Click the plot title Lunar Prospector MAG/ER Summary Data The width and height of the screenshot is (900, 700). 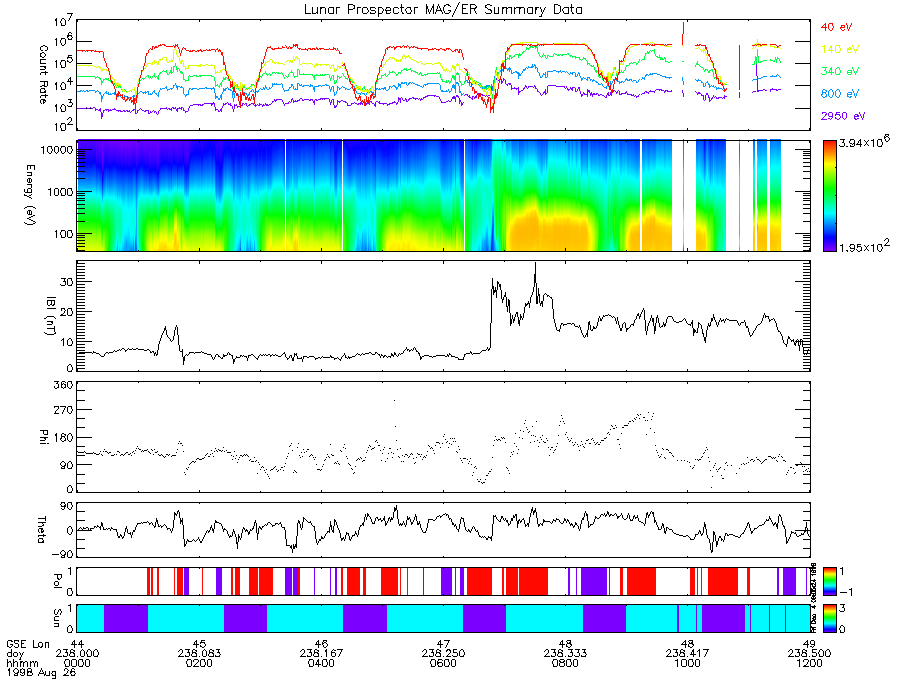tap(443, 10)
